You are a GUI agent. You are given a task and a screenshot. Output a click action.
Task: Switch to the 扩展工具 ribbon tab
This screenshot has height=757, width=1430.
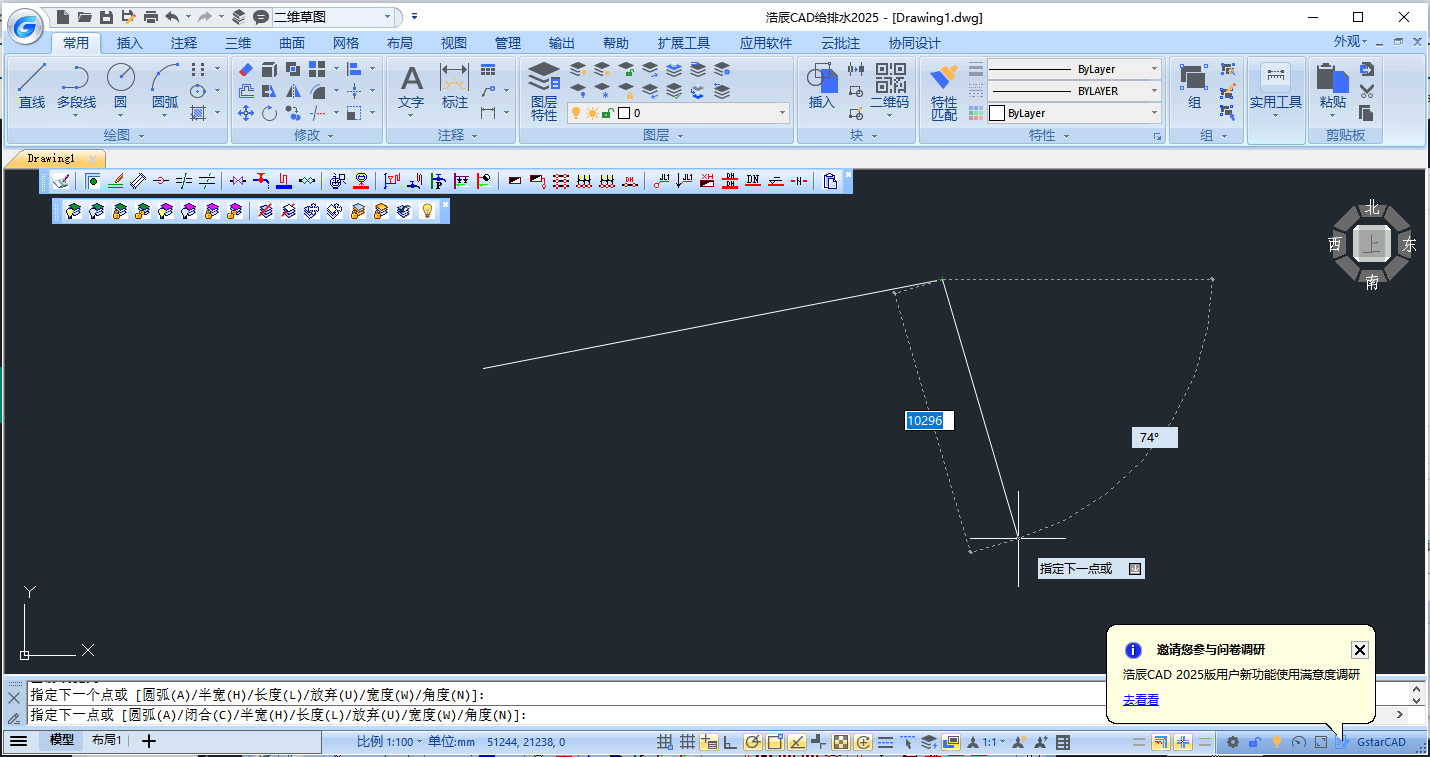[x=684, y=43]
